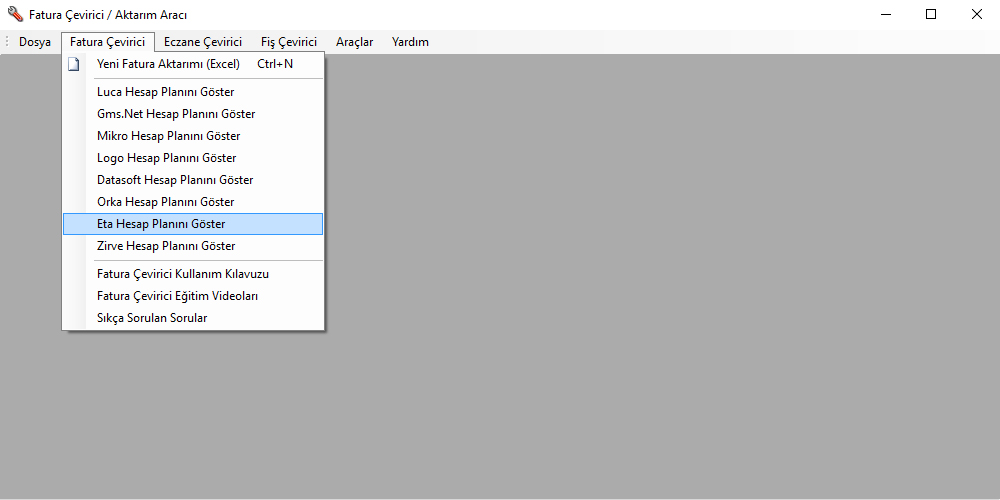
Task: Click the wrench app icon in title bar
Action: (15, 14)
